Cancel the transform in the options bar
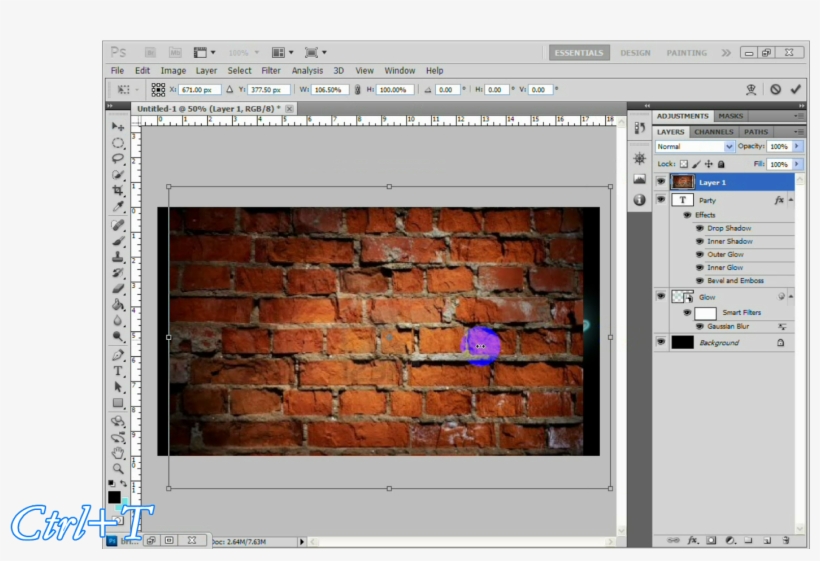This screenshot has width=820, height=561. click(775, 89)
